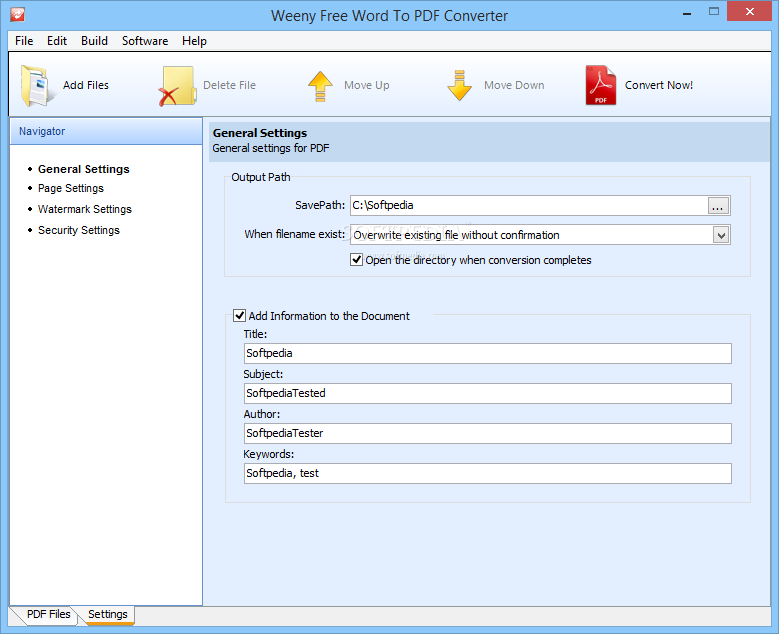The height and width of the screenshot is (634, 779).
Task: Open the Build menu
Action: pos(94,41)
